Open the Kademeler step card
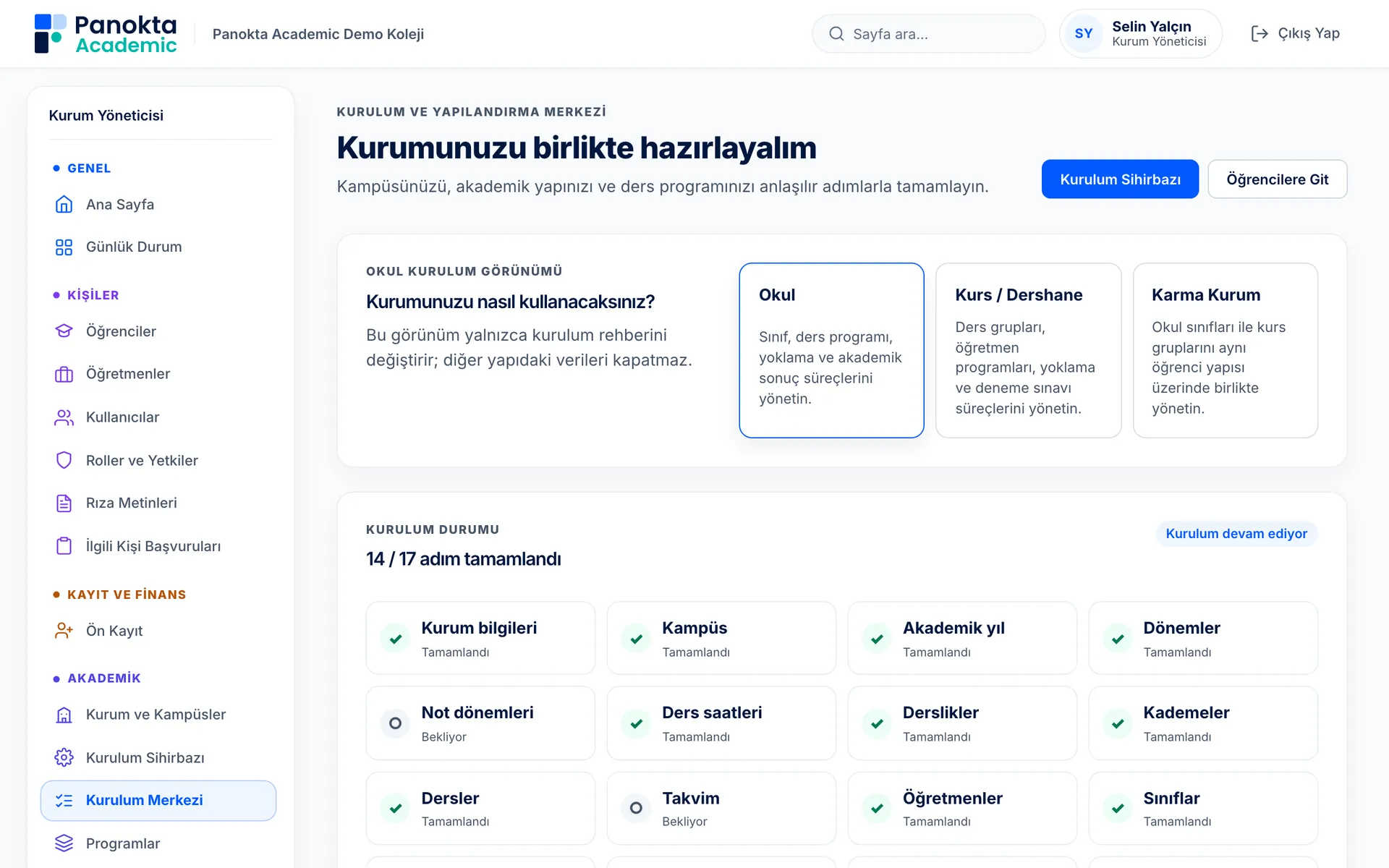The image size is (1389, 868). [1203, 723]
